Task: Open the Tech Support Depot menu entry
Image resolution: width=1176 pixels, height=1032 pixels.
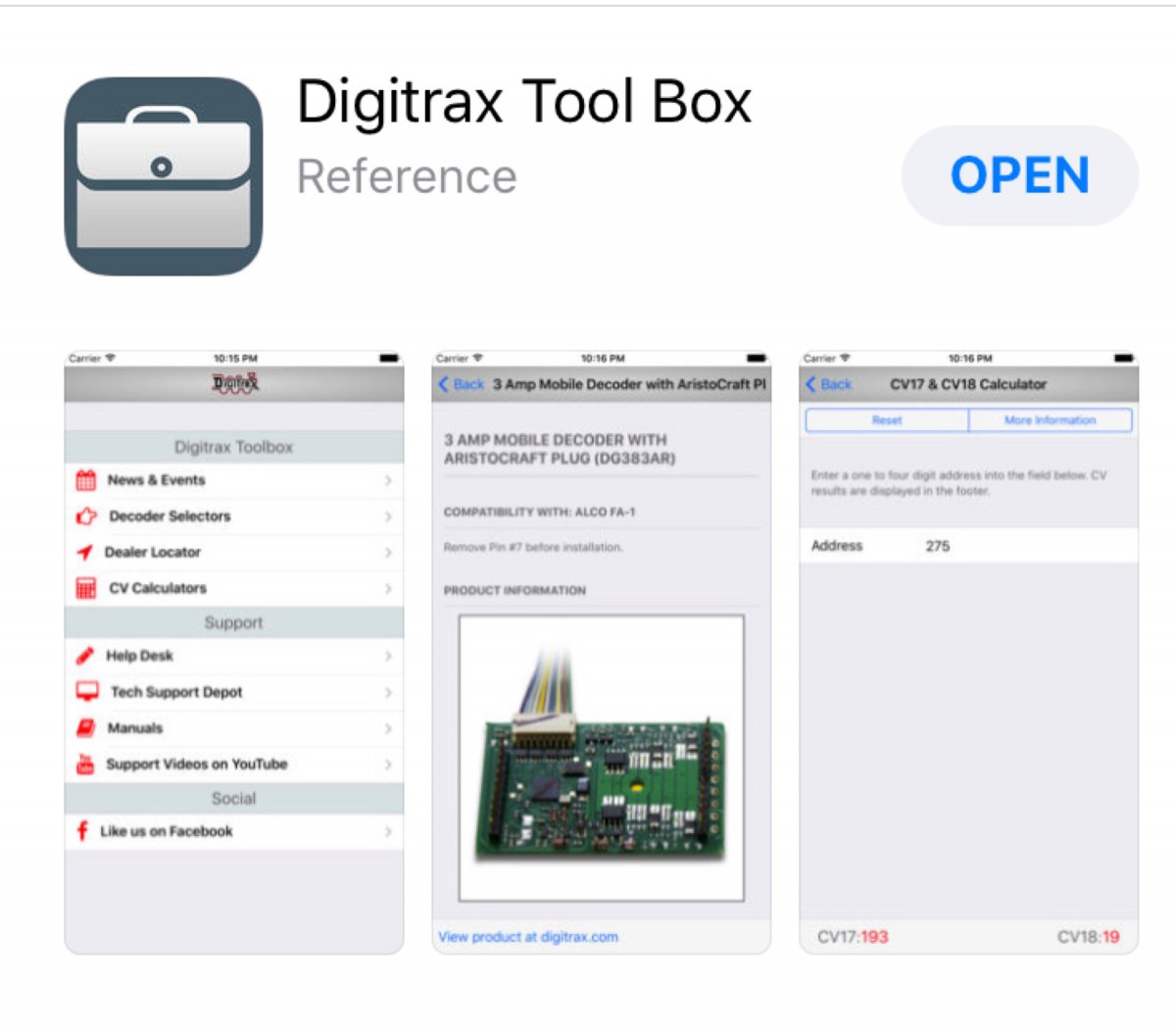Action: point(234,692)
